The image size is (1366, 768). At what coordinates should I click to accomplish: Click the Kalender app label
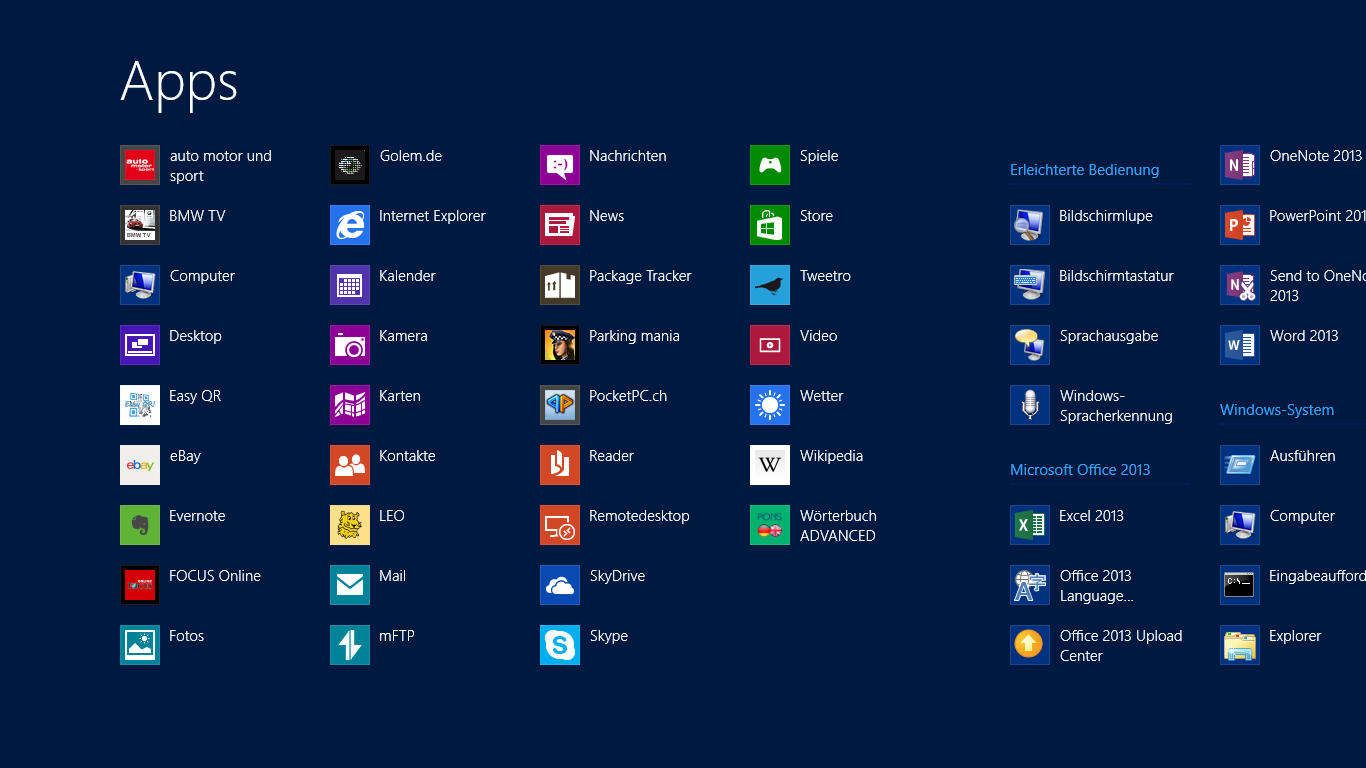pos(407,276)
